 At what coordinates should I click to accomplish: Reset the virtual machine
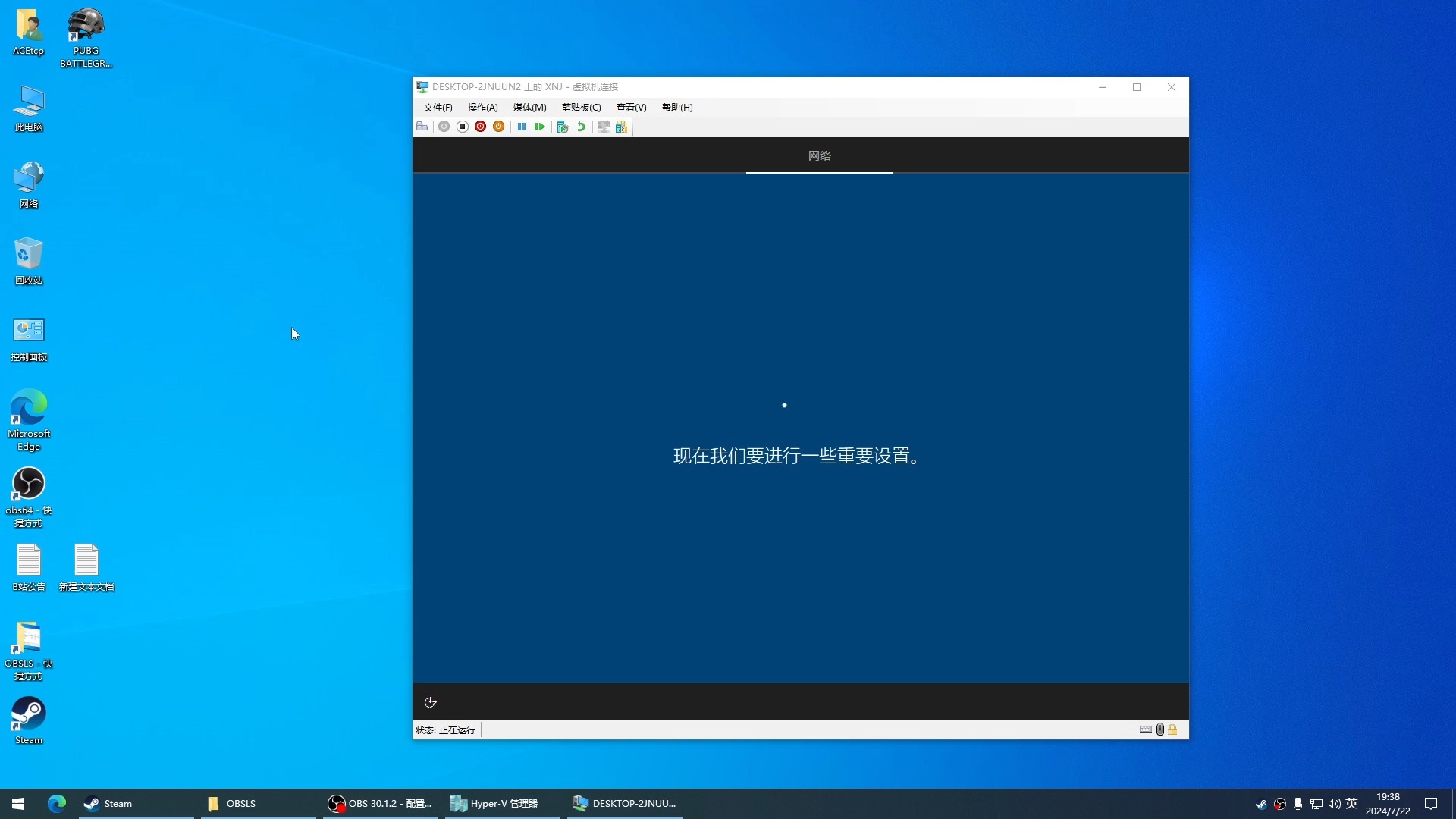[539, 127]
